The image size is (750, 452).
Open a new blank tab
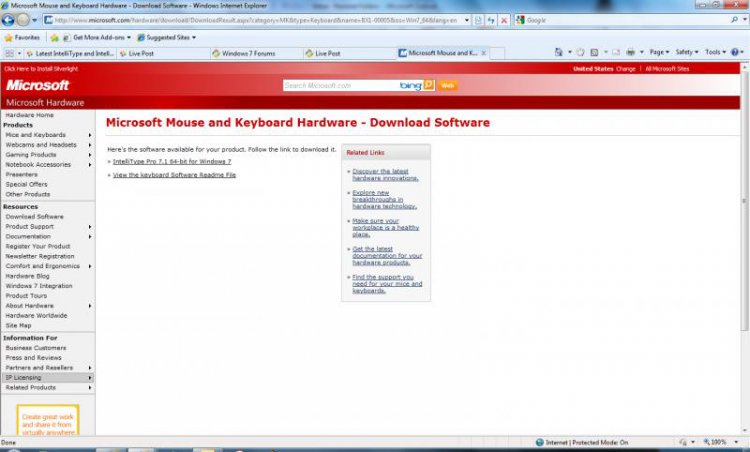click(497, 53)
